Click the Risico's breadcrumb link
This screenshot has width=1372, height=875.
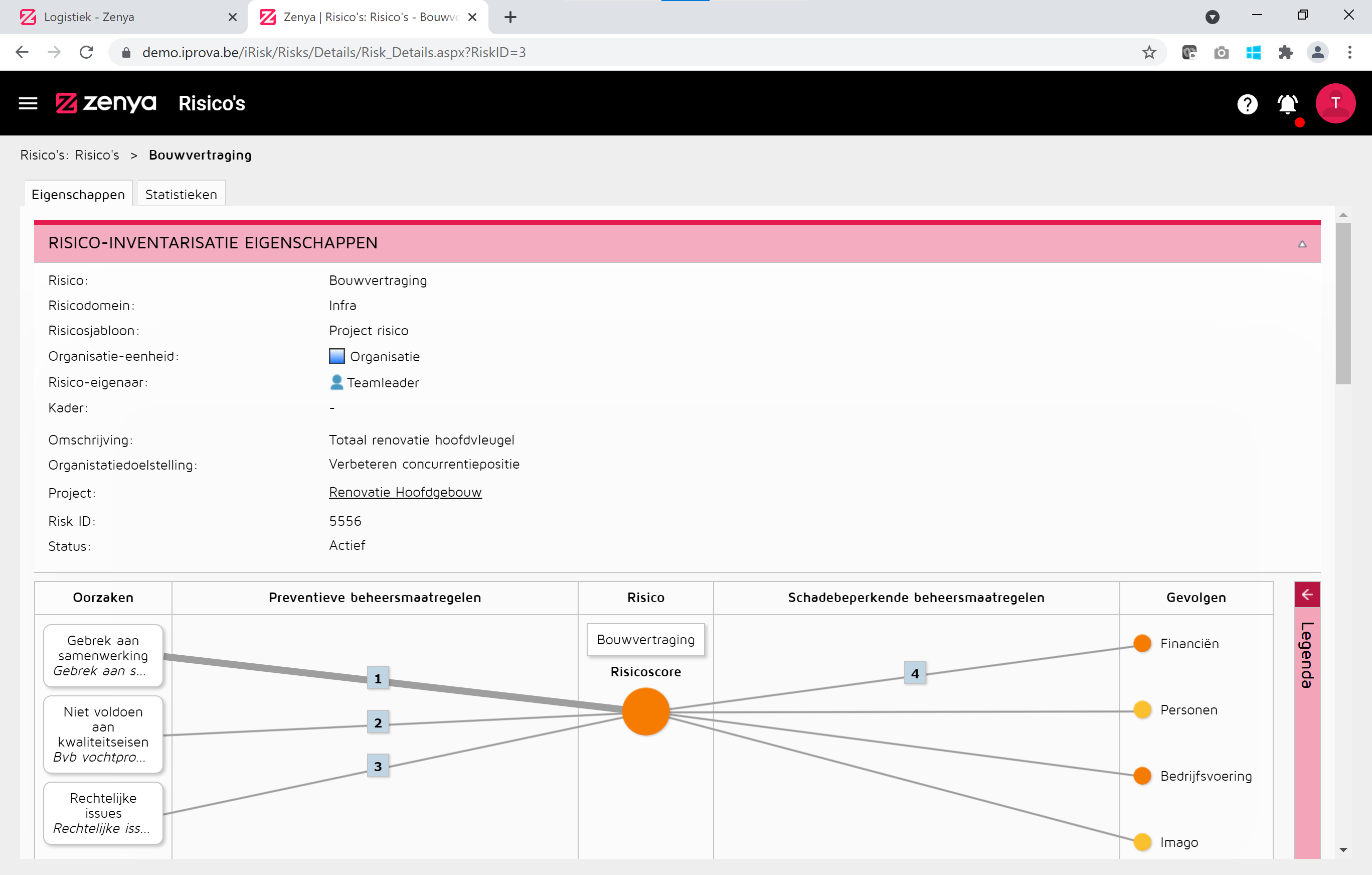tap(97, 155)
